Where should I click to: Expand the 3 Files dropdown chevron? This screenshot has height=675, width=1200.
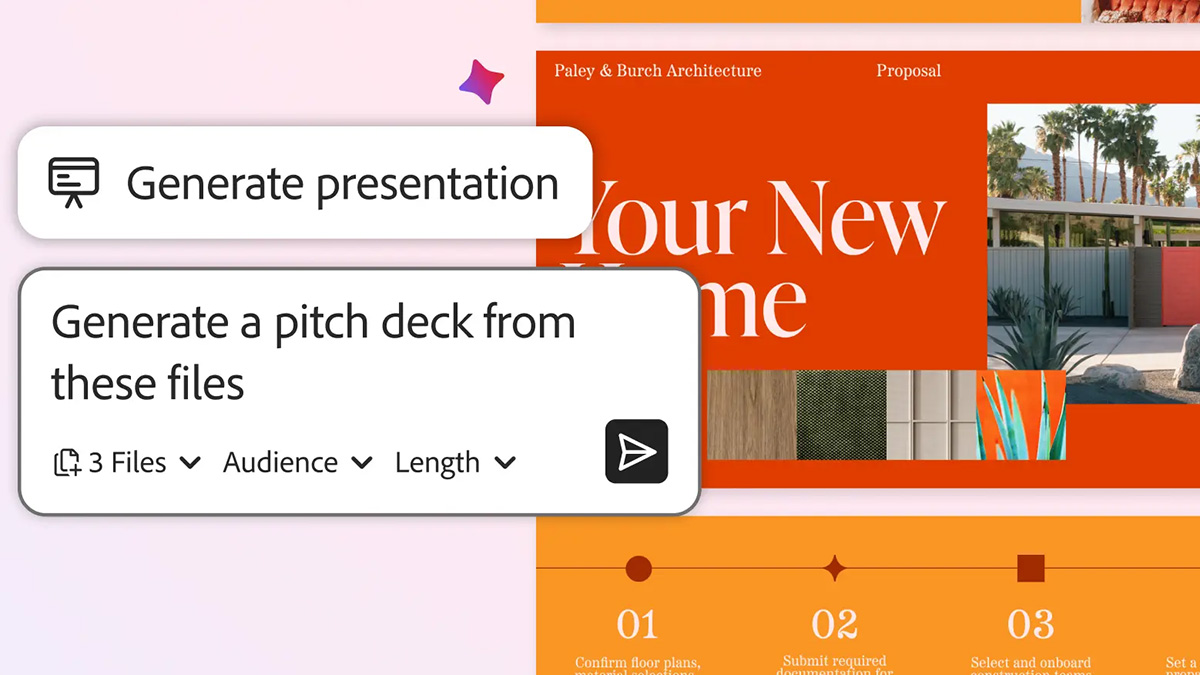pyautogui.click(x=190, y=463)
